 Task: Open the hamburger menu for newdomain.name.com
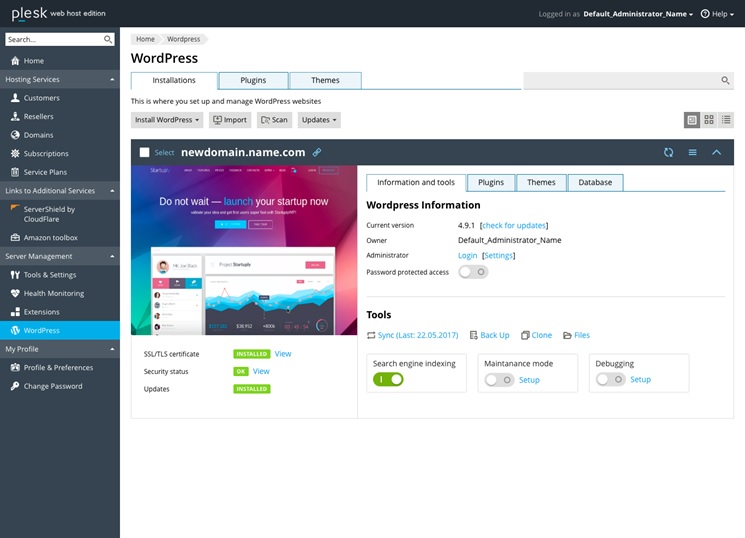(692, 152)
